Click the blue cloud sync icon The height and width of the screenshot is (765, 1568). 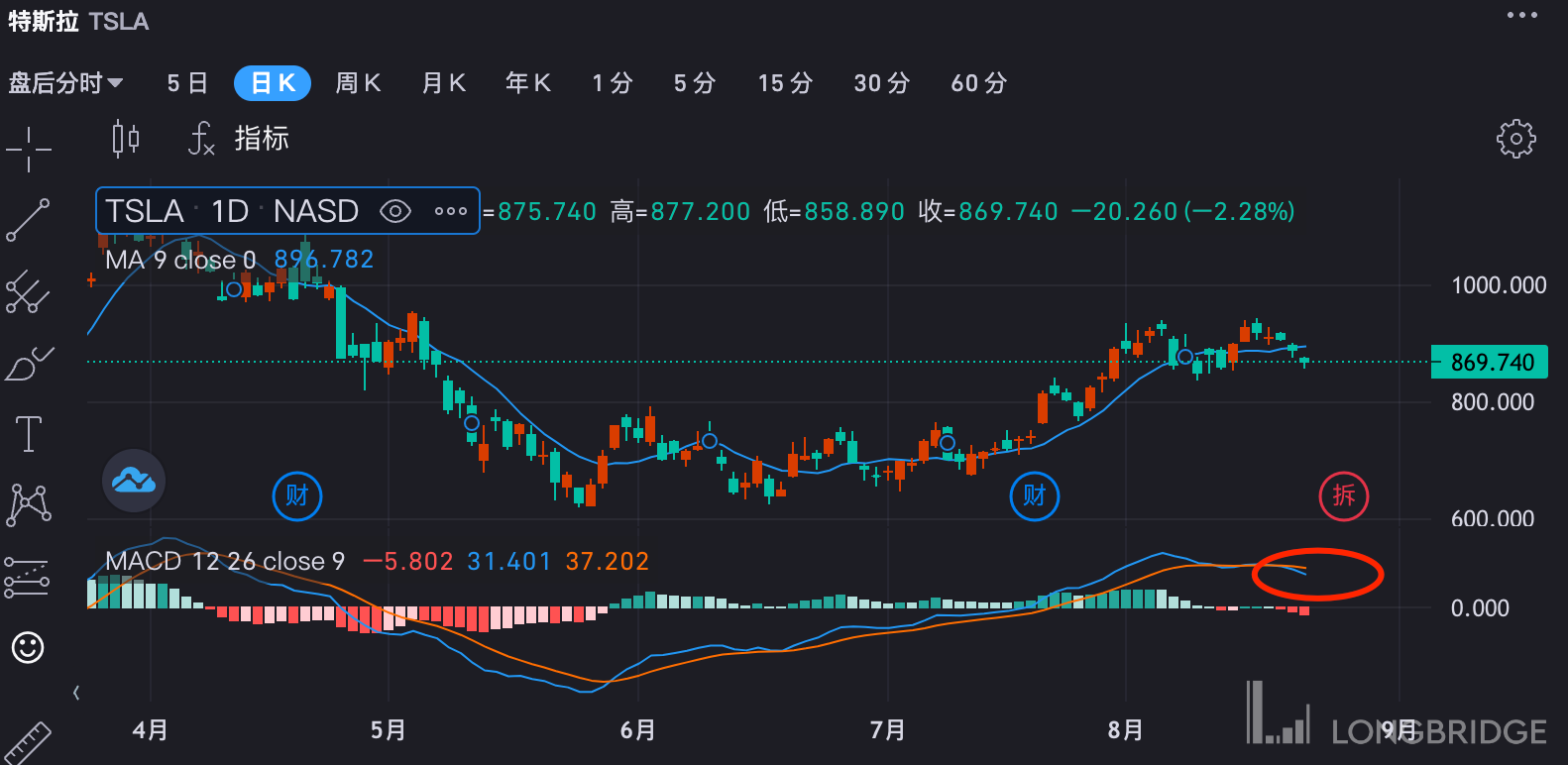[134, 481]
